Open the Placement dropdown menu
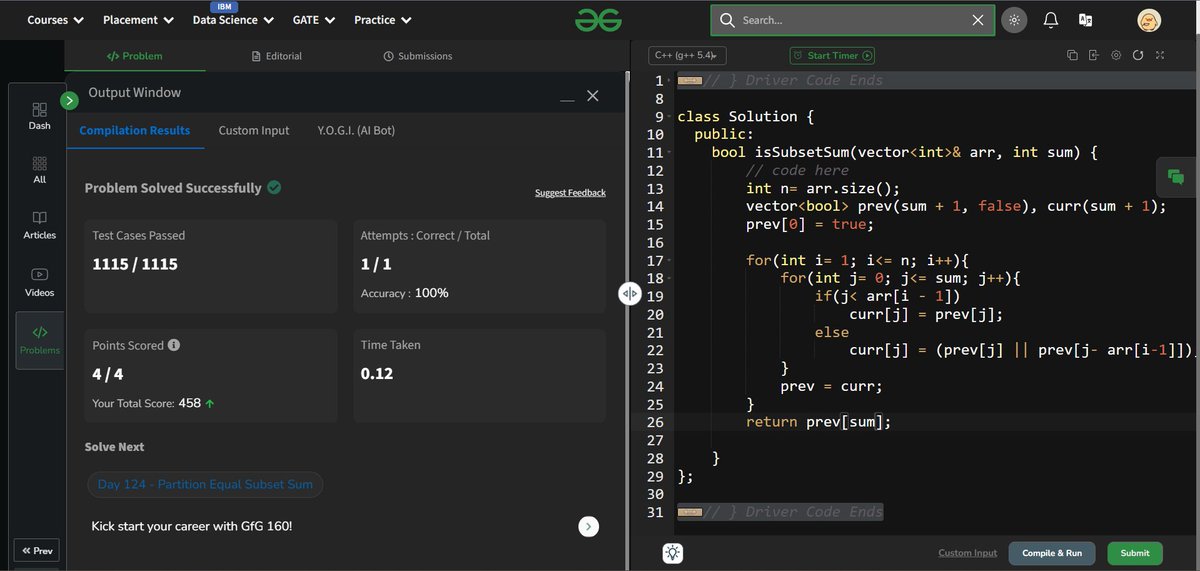Image resolution: width=1200 pixels, height=571 pixels. click(x=138, y=20)
